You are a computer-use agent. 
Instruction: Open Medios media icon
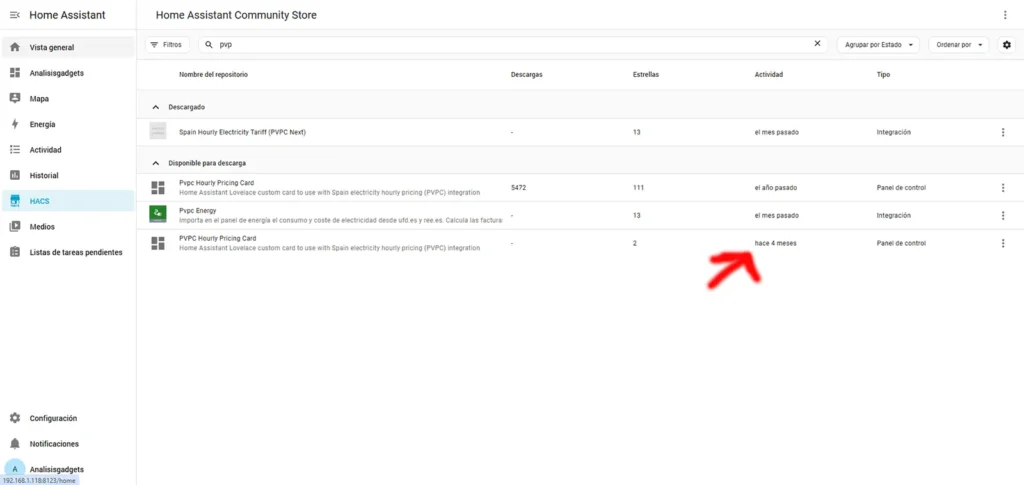[15, 227]
